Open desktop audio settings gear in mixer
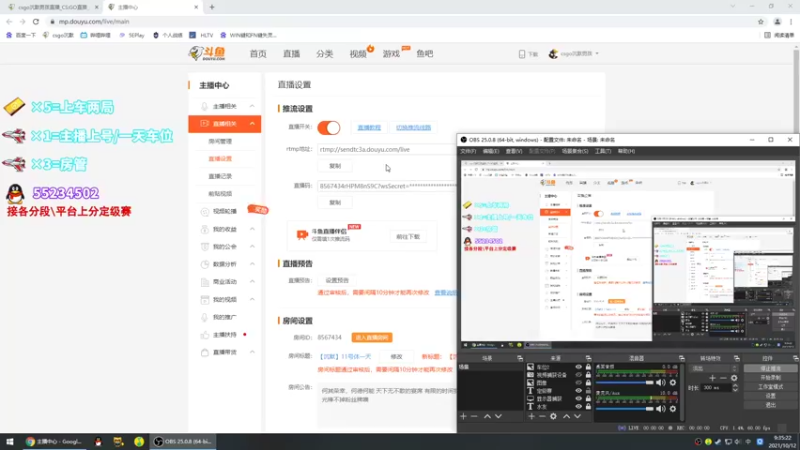The width and height of the screenshot is (800, 450). [673, 382]
